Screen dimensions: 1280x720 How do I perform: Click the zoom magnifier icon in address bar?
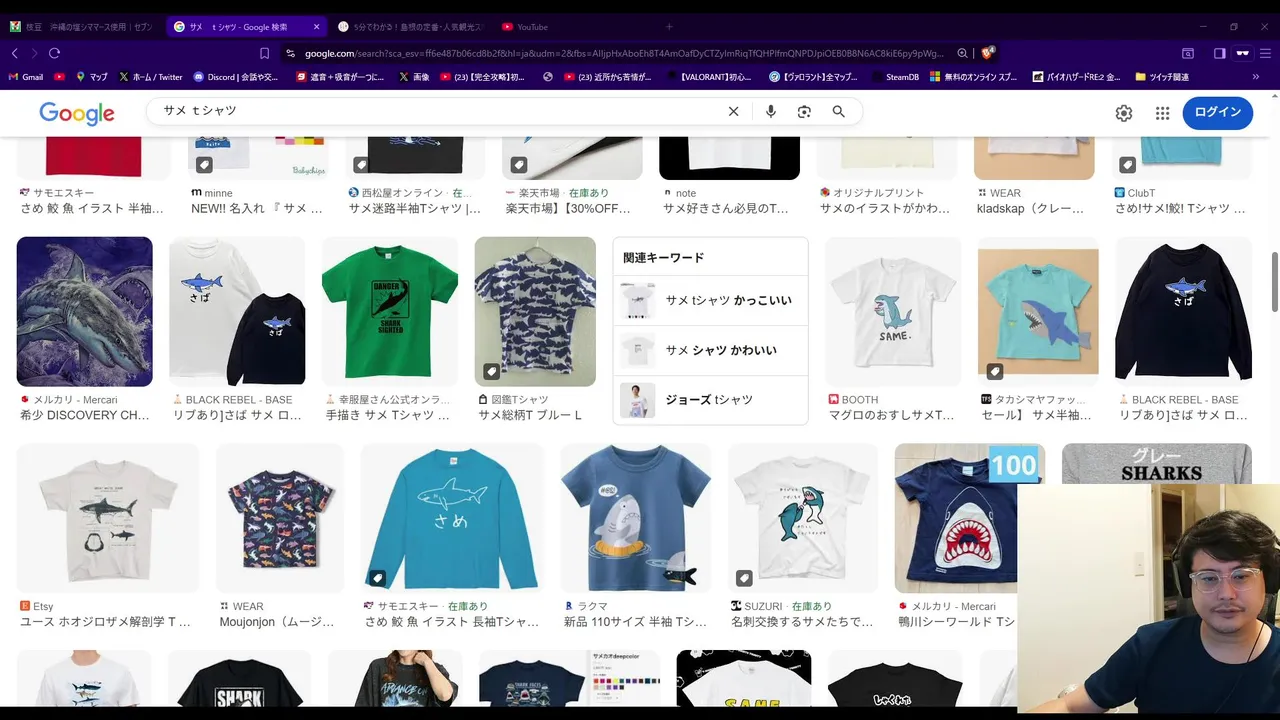[962, 53]
